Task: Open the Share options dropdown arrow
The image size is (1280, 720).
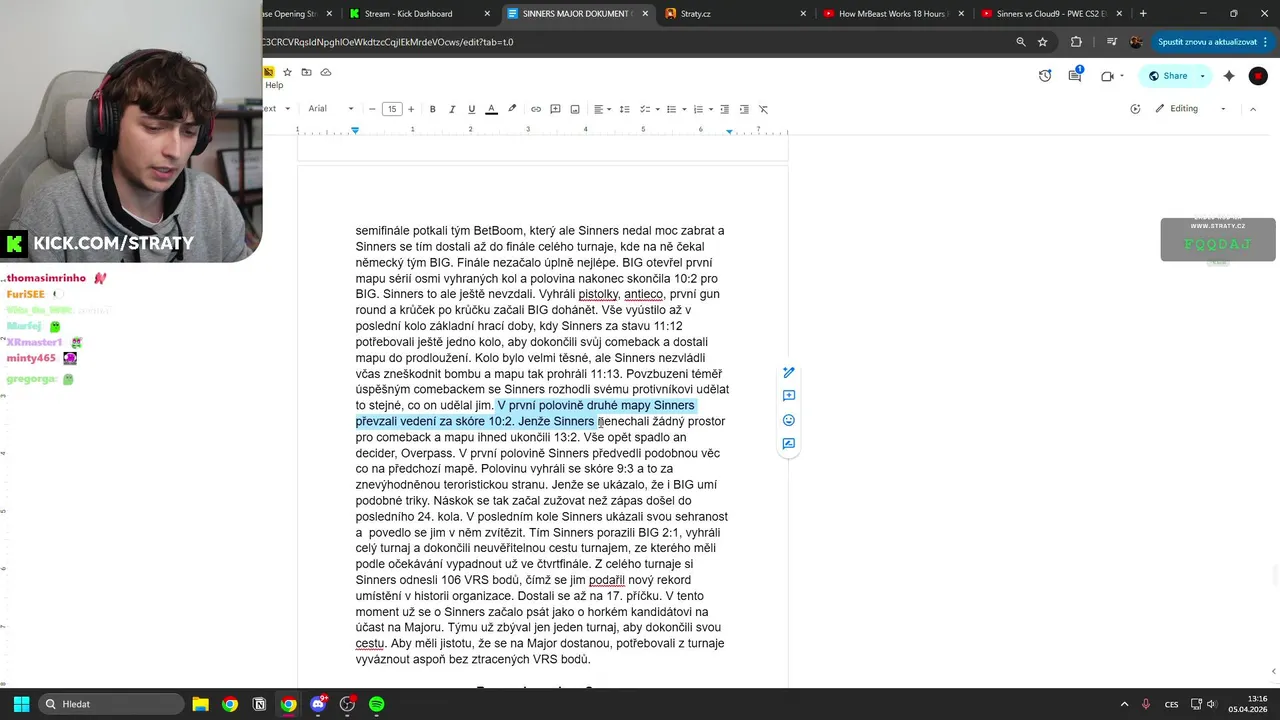Action: [1202, 76]
